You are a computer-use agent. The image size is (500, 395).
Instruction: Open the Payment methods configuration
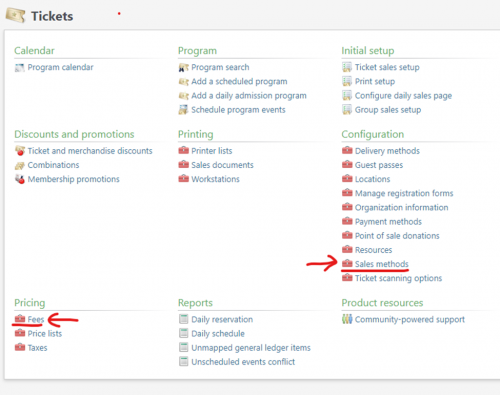(x=388, y=222)
